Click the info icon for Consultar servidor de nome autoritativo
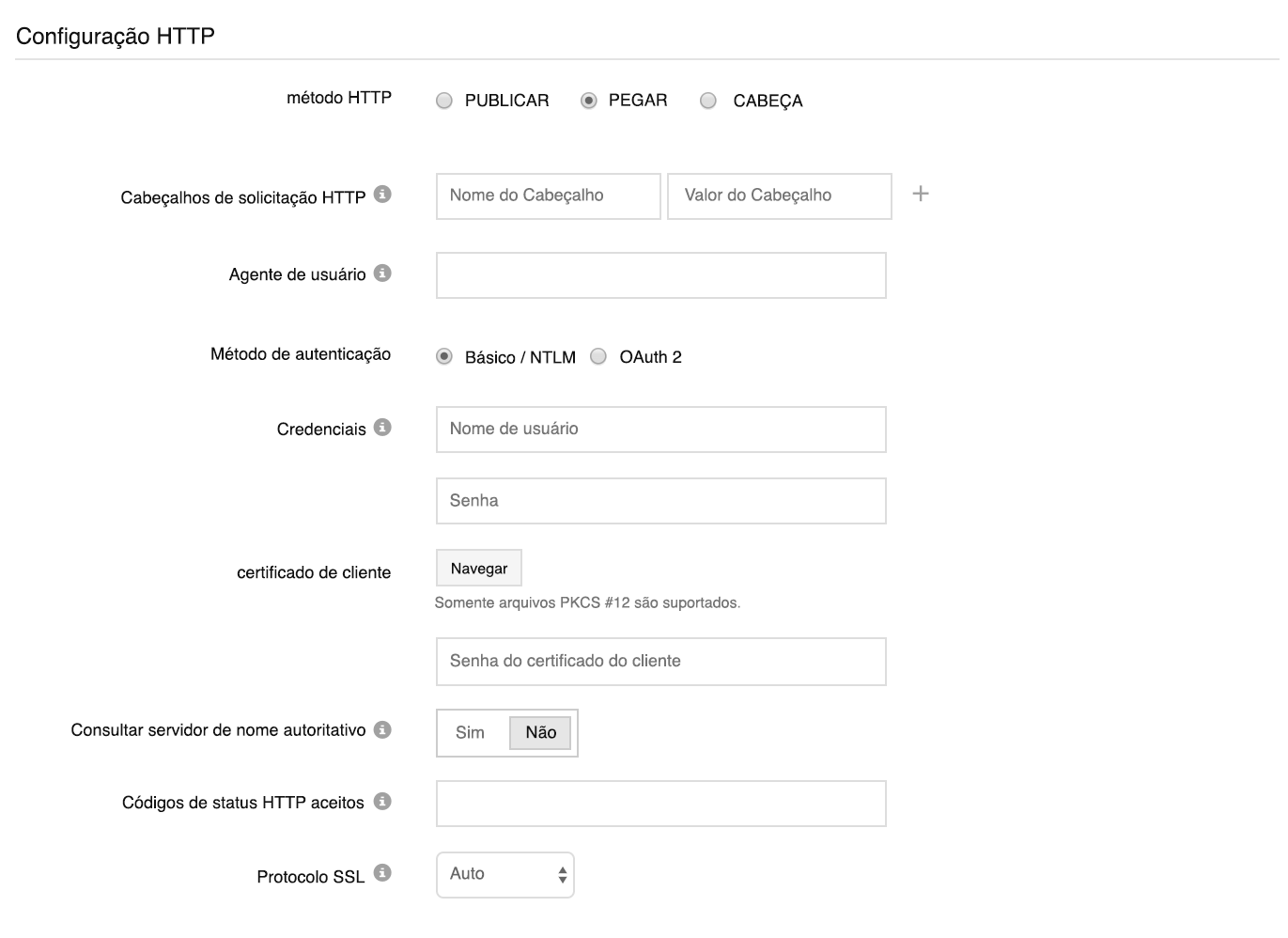This screenshot has height=938, width=1288. coord(382,728)
